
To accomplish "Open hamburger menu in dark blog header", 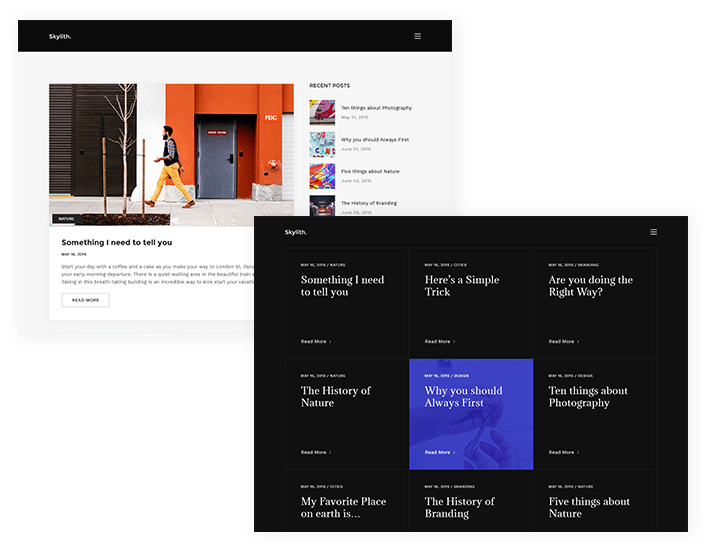I will 653,232.
